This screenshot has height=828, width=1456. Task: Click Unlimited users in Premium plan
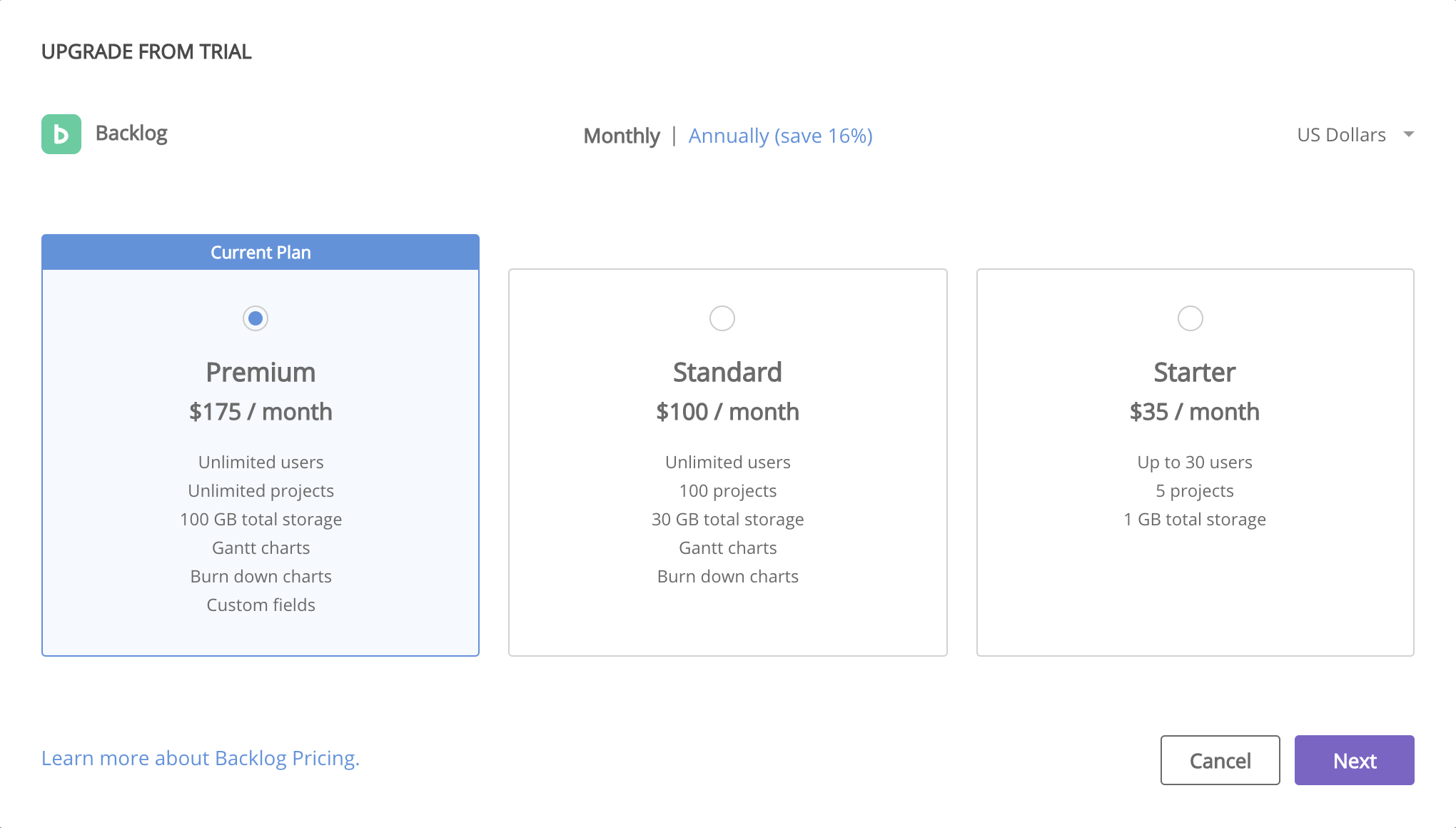point(261,462)
